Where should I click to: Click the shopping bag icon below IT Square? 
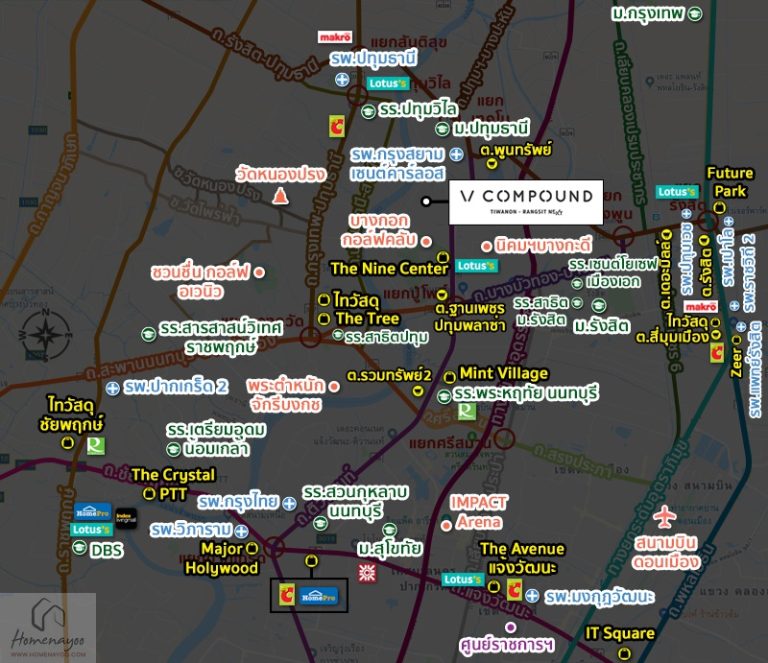tap(624, 653)
